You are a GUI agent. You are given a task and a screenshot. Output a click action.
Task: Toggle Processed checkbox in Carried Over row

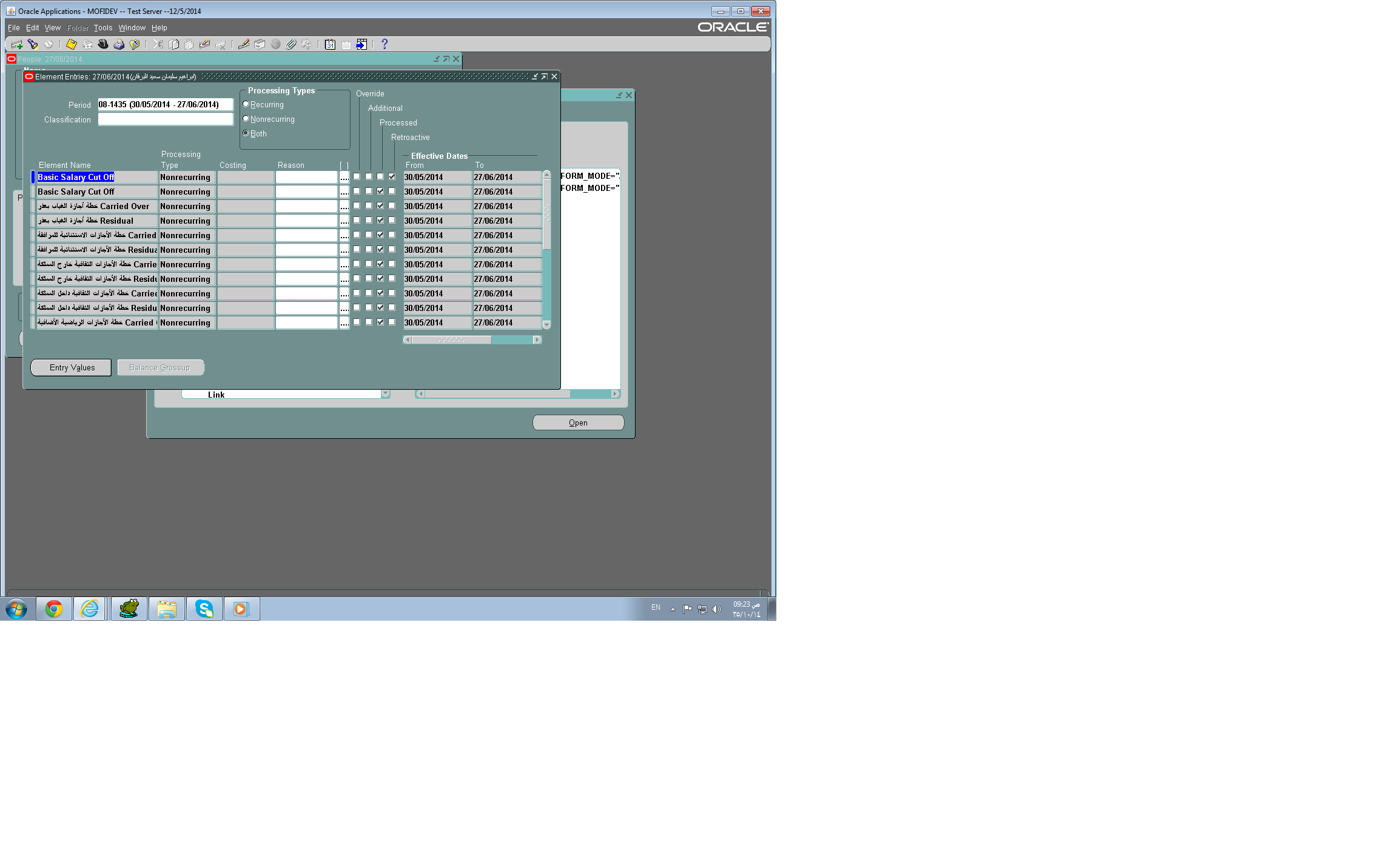(x=380, y=205)
